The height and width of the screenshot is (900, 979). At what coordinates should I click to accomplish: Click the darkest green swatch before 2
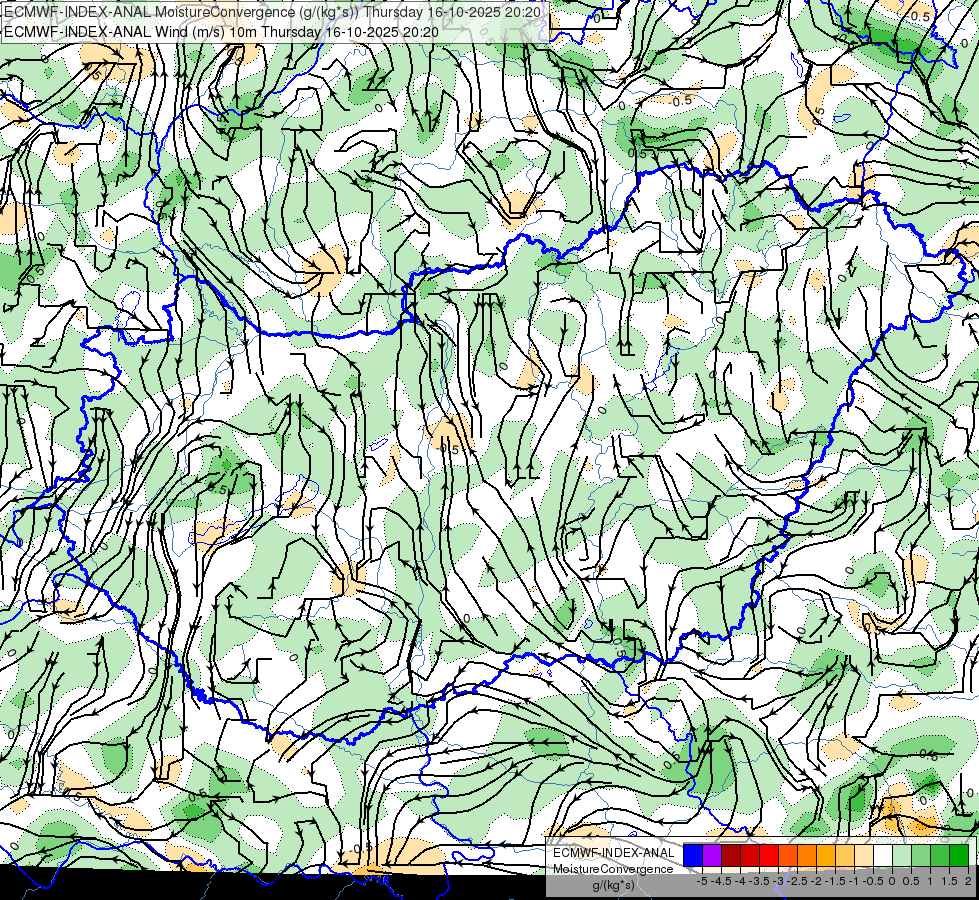959,856
